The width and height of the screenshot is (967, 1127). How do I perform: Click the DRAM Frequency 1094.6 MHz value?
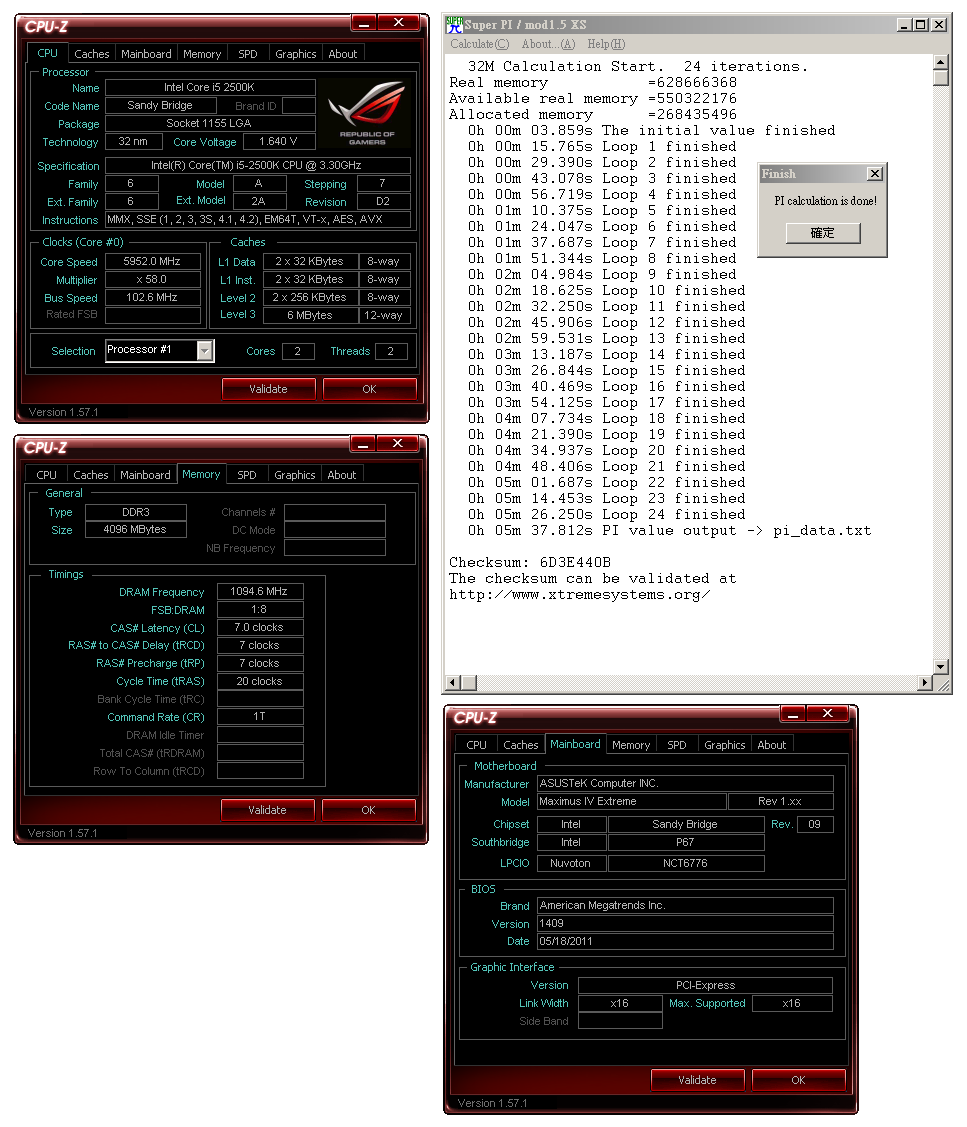(x=260, y=592)
